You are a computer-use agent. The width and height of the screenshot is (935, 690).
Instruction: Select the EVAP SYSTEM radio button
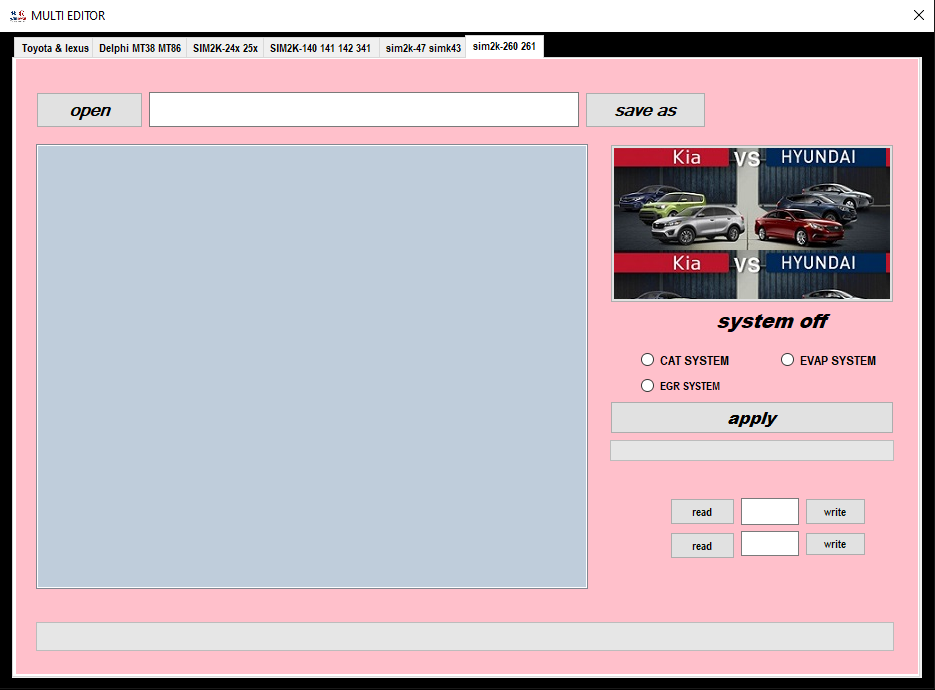pyautogui.click(x=787, y=359)
